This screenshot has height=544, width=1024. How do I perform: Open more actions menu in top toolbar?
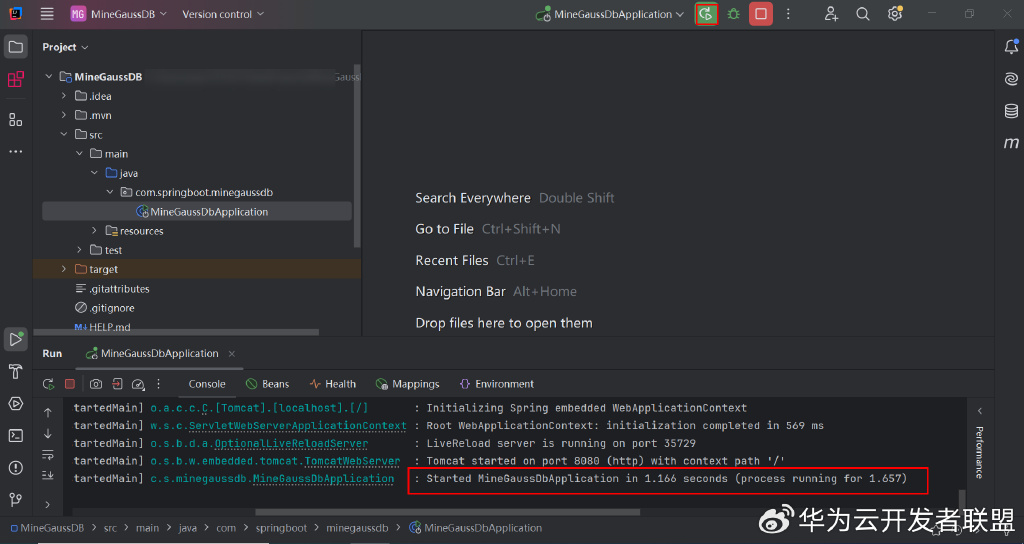[788, 14]
